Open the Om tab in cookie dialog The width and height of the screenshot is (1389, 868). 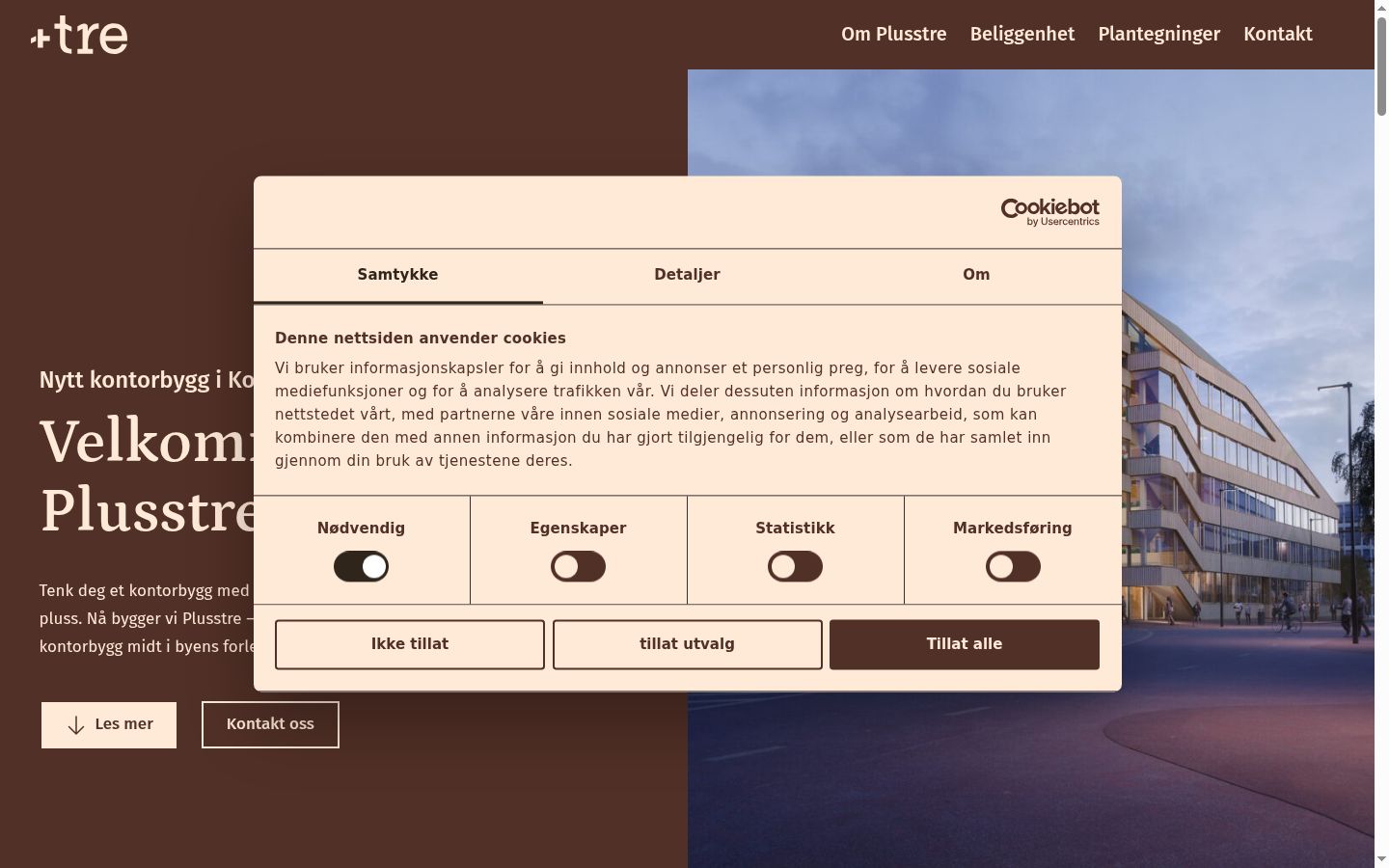click(x=976, y=276)
